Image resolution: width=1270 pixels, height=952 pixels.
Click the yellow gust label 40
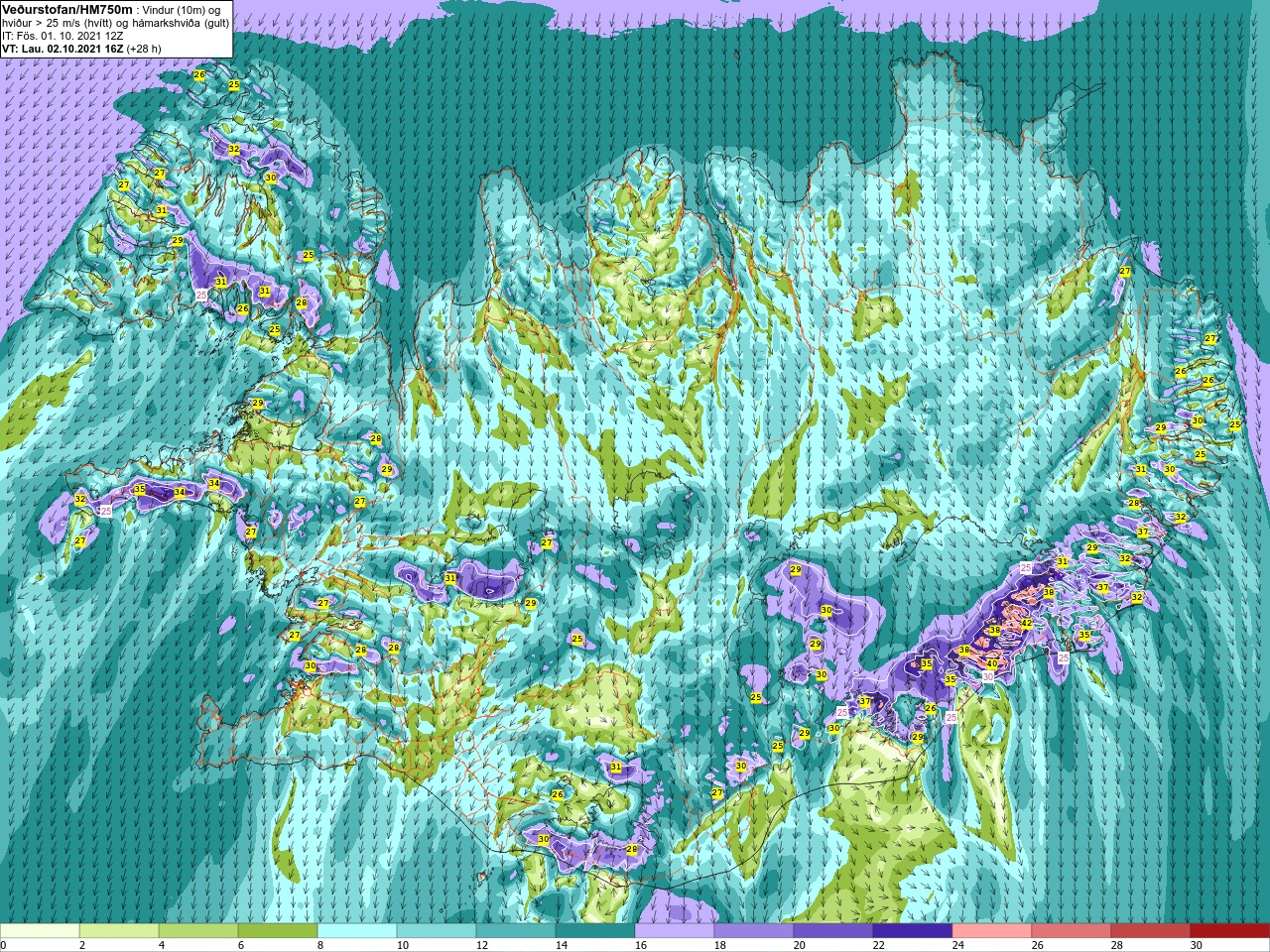pos(991,663)
